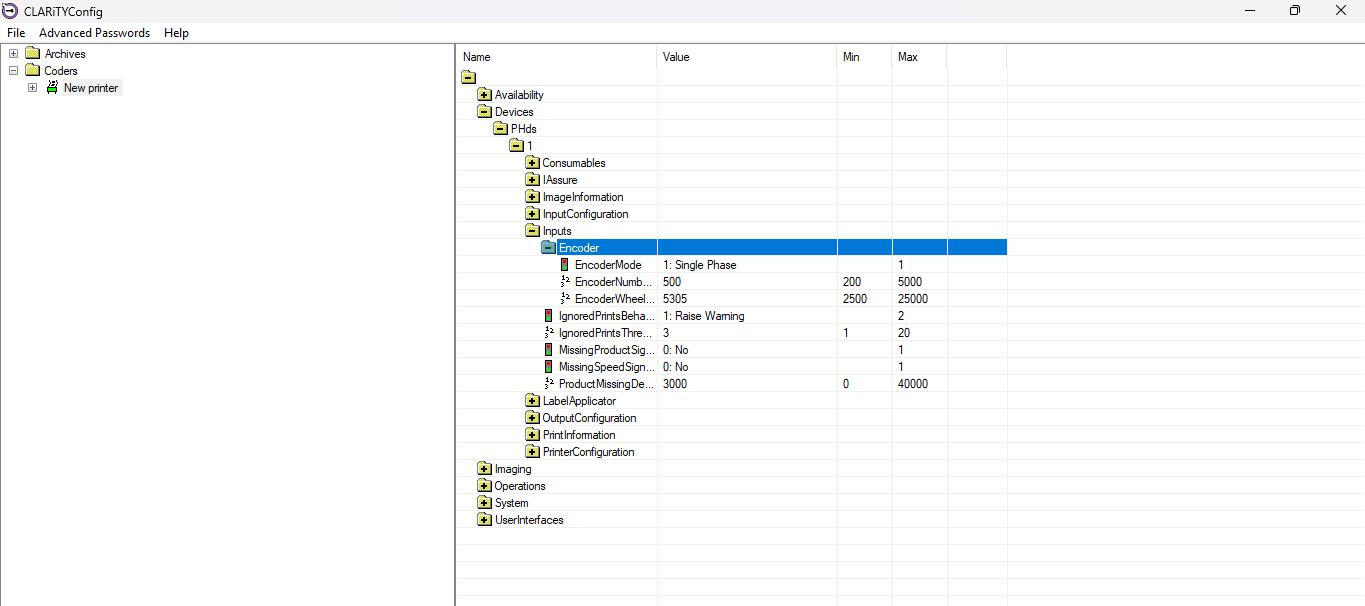Click the MissingSpeedSign... traffic-light icon
The width and height of the screenshot is (1365, 606).
[x=548, y=367]
